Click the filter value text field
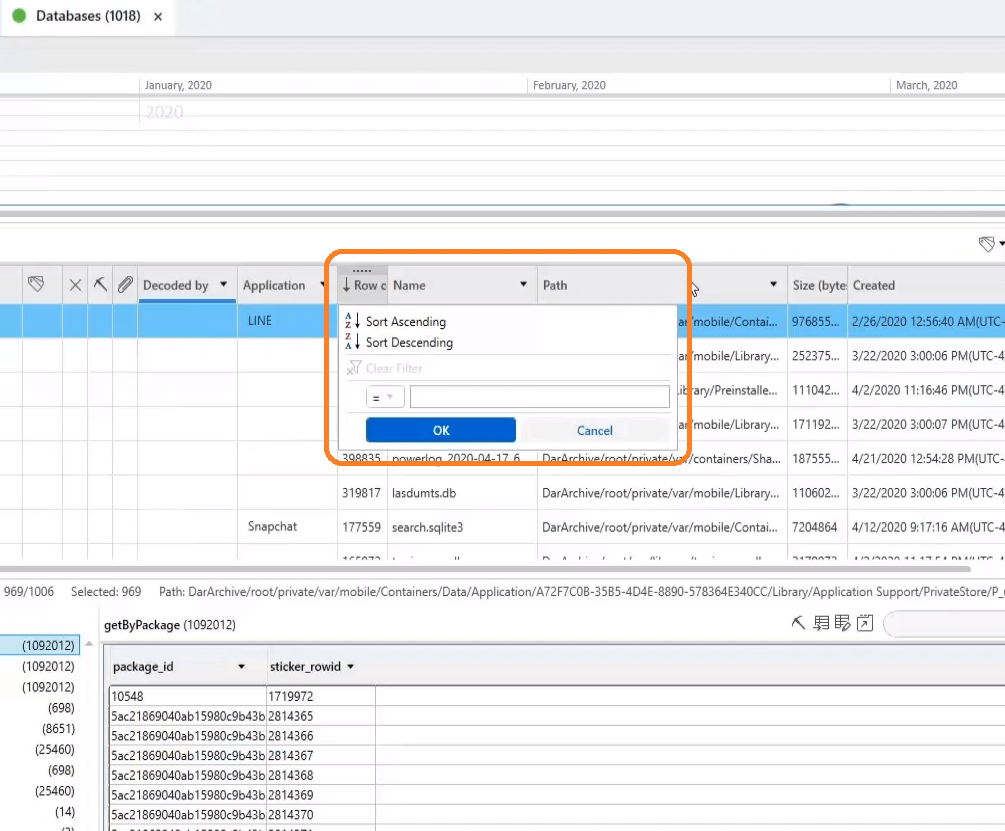 click(x=540, y=397)
